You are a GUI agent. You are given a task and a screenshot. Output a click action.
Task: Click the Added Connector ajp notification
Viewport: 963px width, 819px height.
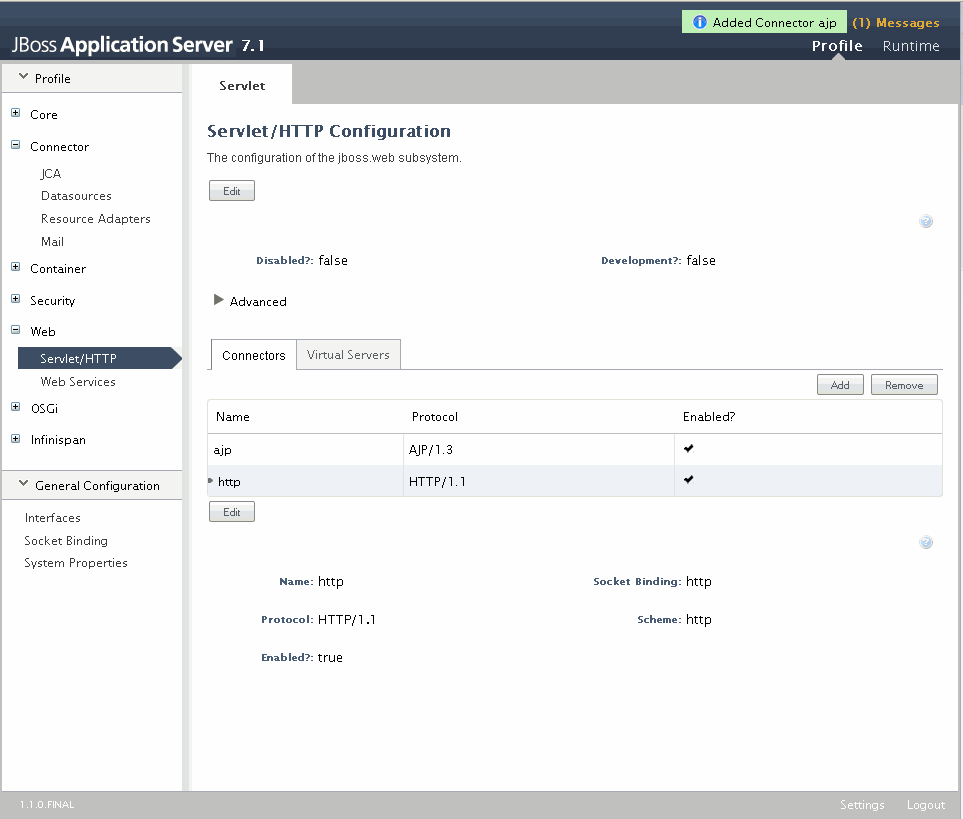[x=764, y=22]
